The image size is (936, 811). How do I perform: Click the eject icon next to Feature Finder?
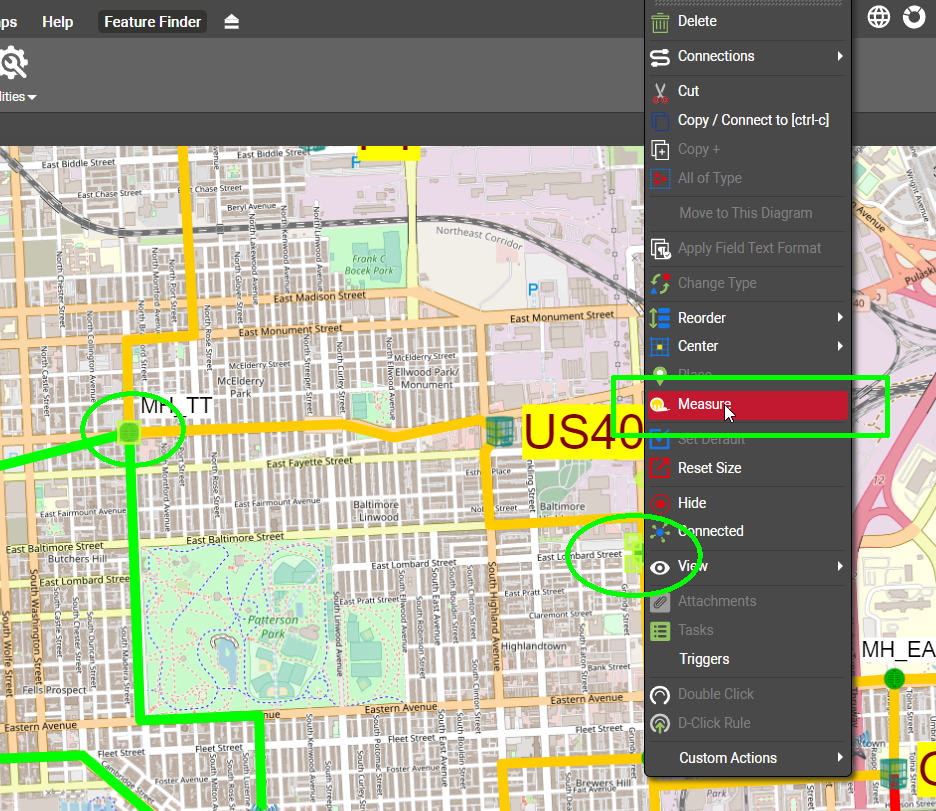(x=232, y=22)
